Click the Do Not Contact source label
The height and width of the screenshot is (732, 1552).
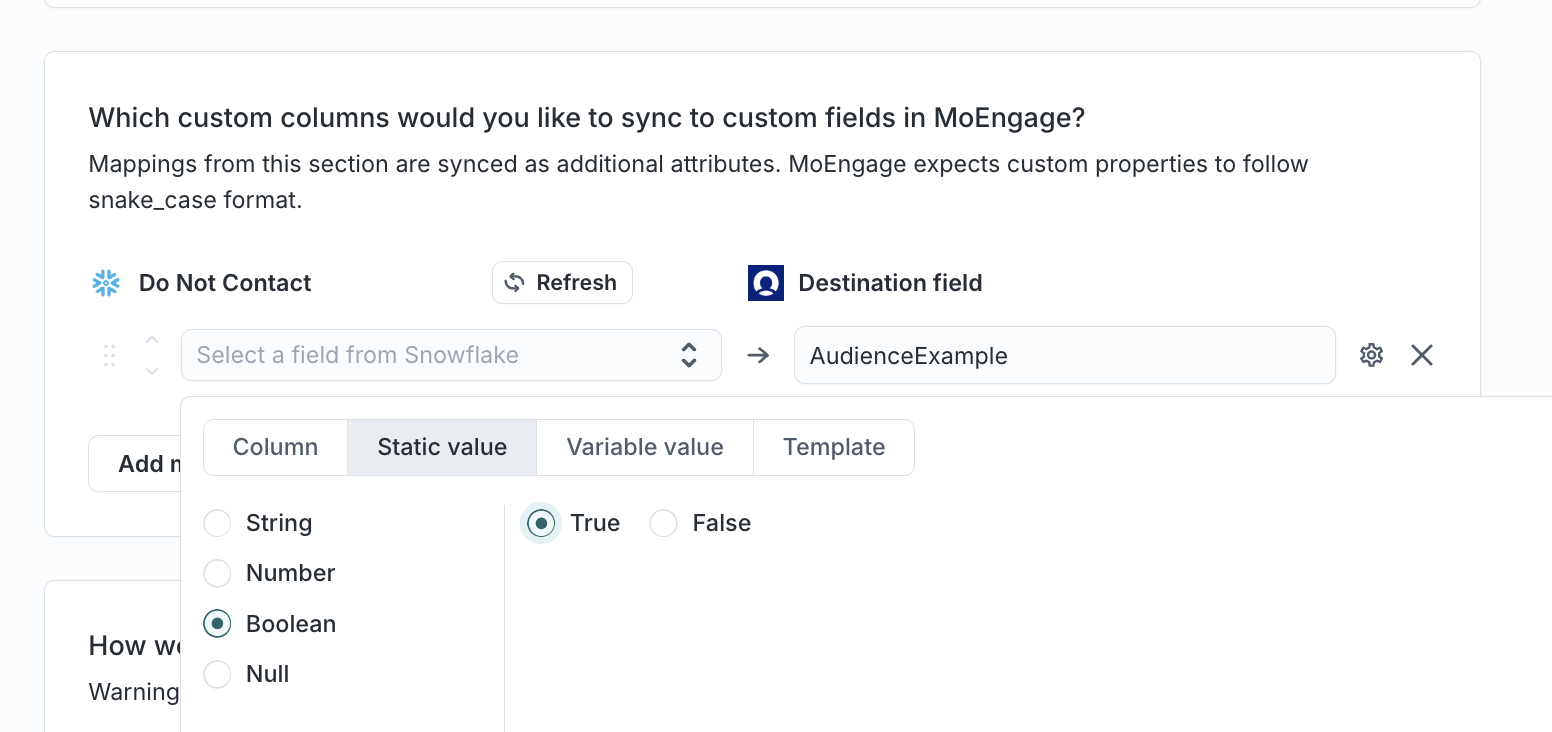(x=225, y=283)
